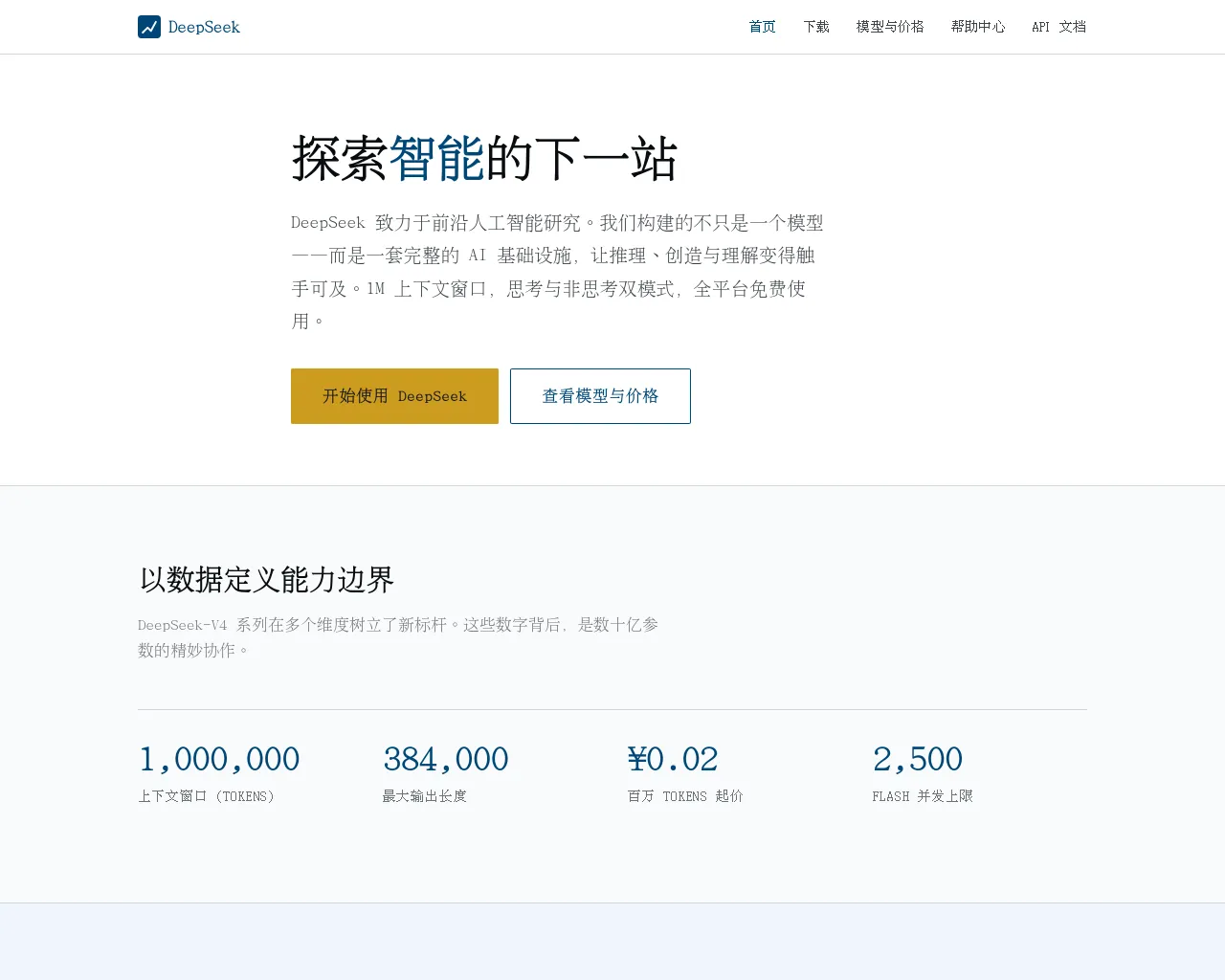Click the hero paragraph starting with DeepSeek 致力于

[558, 272]
